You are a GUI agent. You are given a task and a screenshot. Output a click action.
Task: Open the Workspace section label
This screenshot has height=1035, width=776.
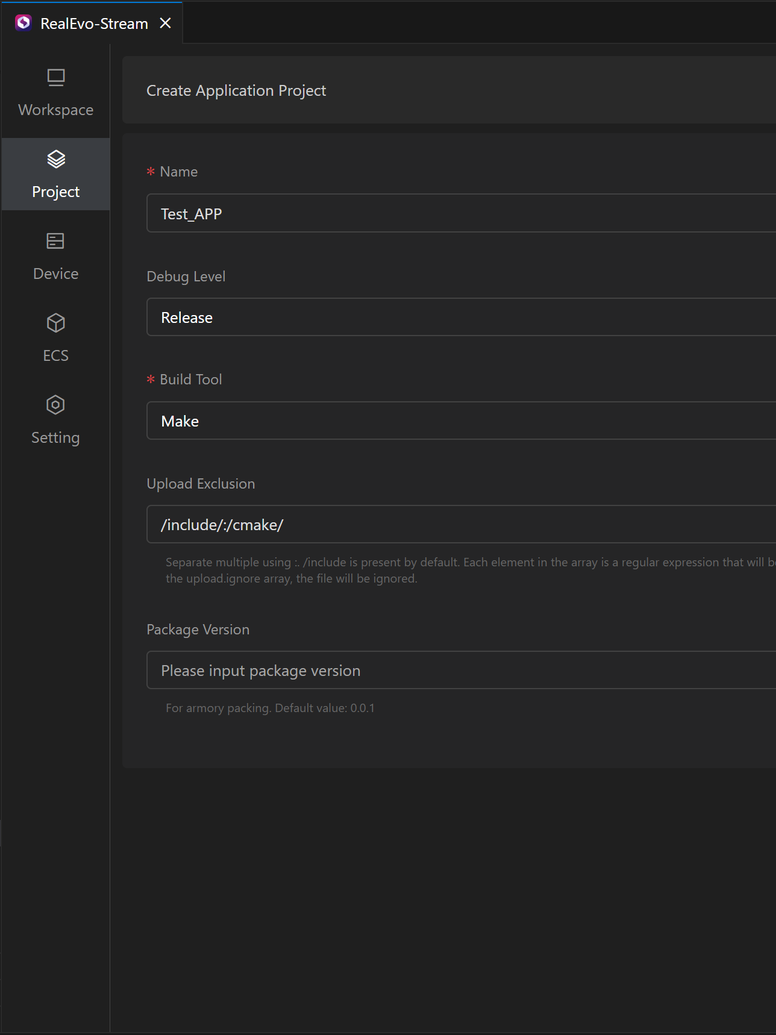pyautogui.click(x=55, y=110)
